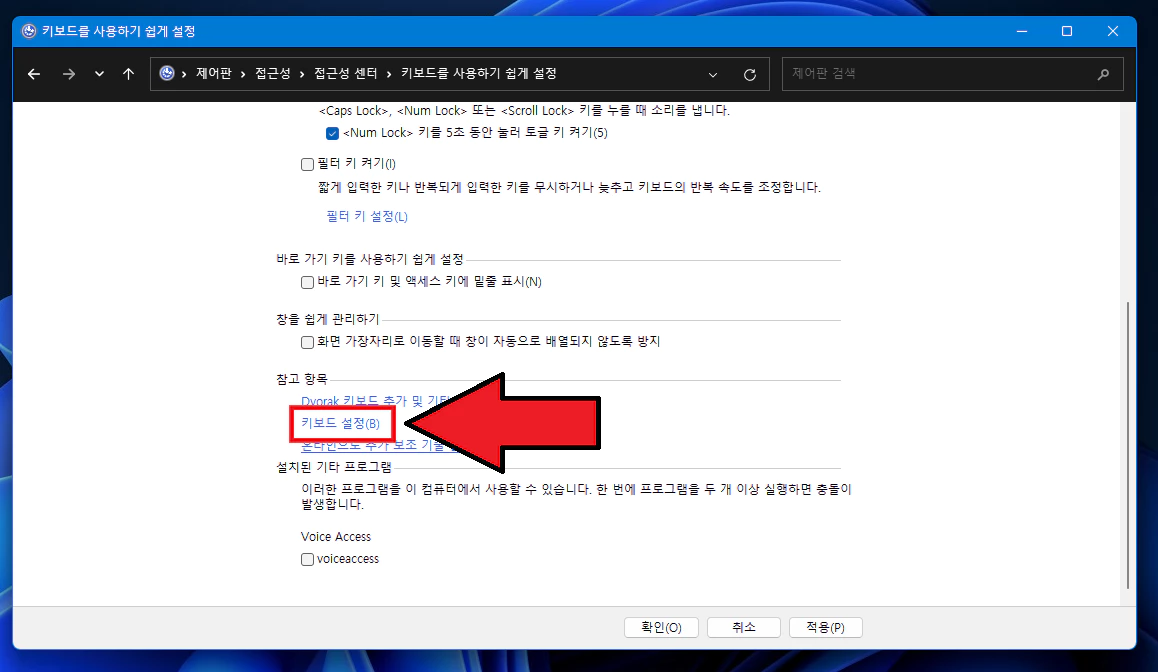Open 접근성 breadcrumb
The image size is (1158, 672).
(x=273, y=73)
